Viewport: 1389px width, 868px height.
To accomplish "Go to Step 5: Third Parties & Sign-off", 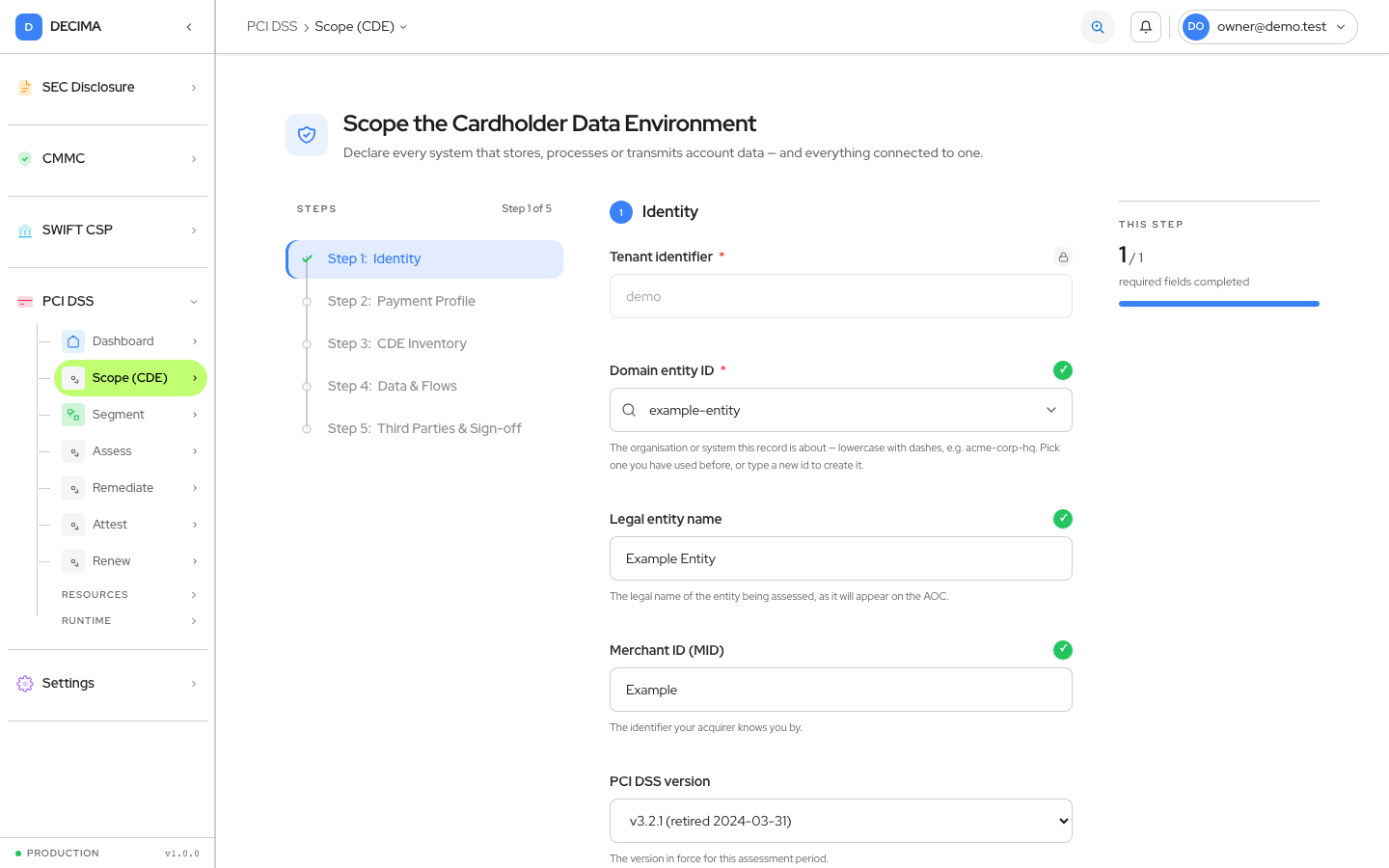I will (424, 429).
